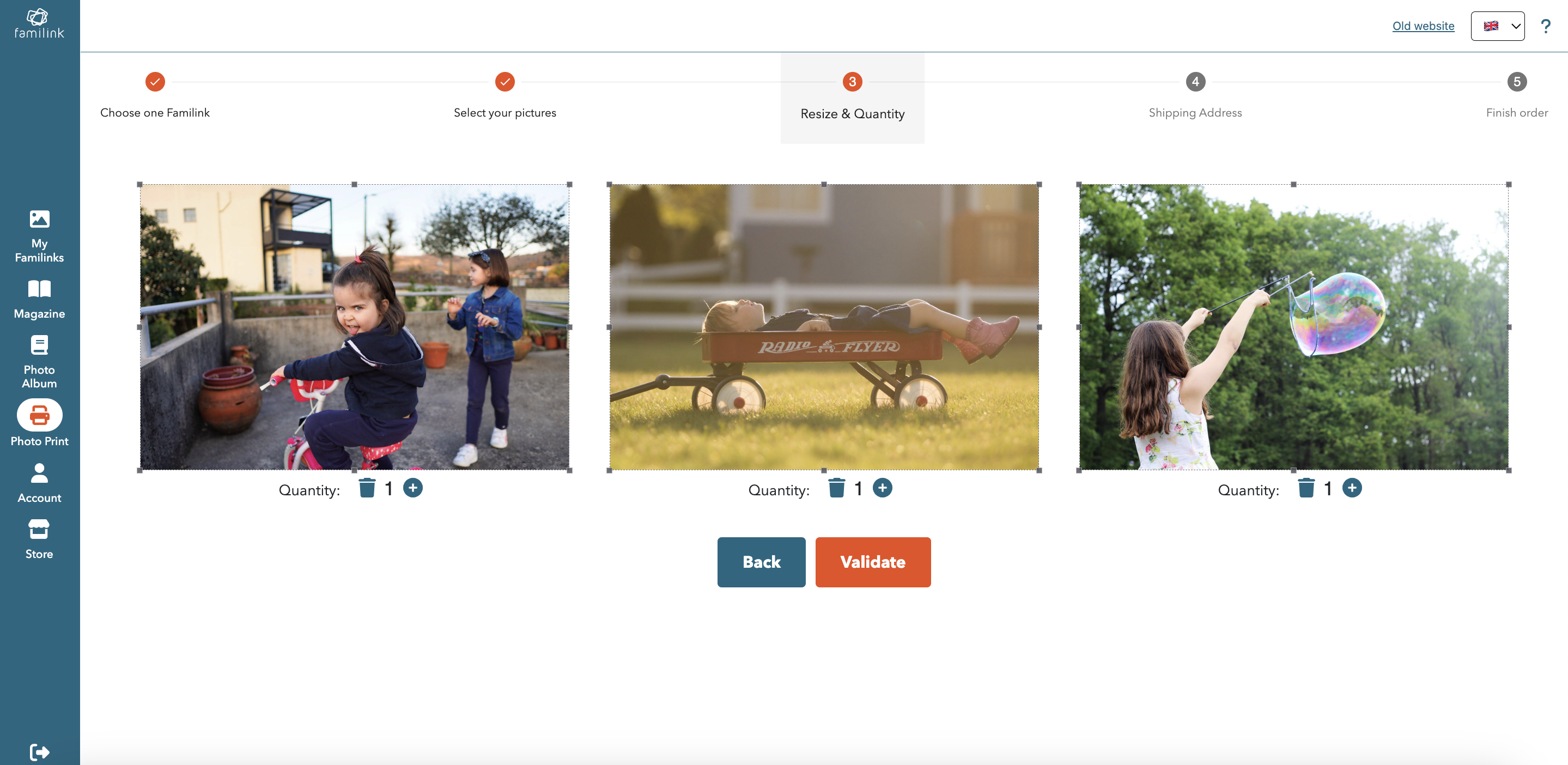Click the wagon photo's top-right crop handle

click(1039, 184)
